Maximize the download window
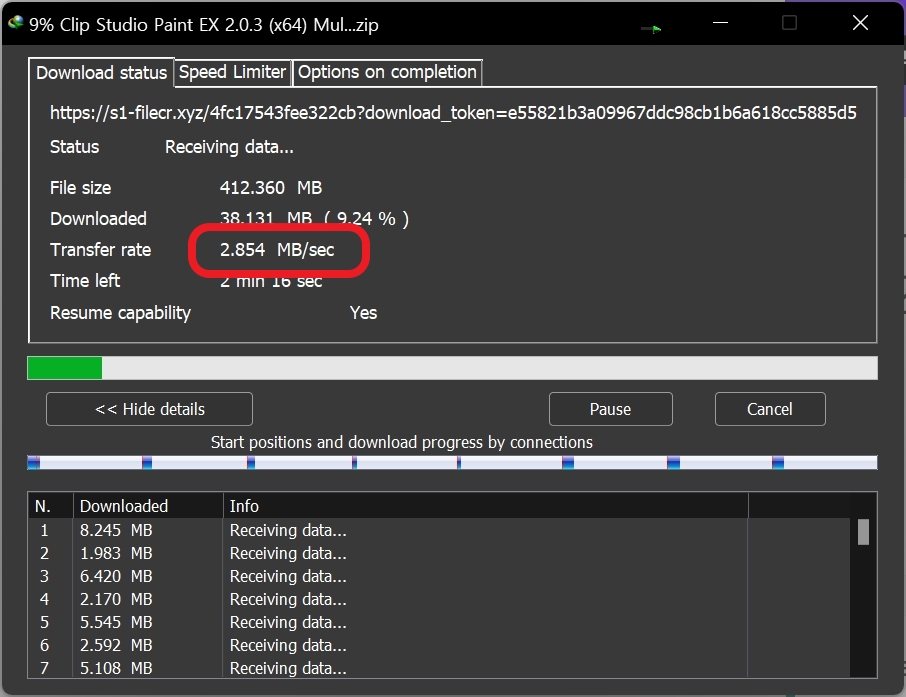This screenshot has width=906, height=697. pos(789,23)
